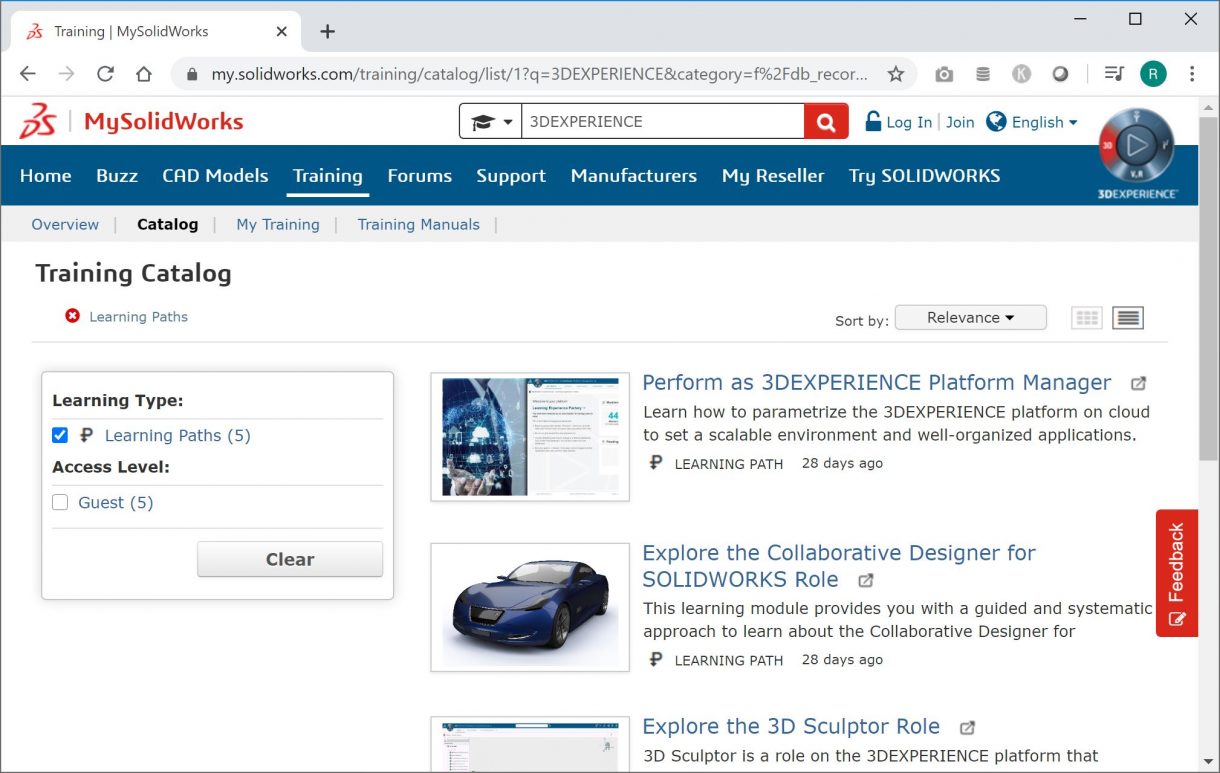Image resolution: width=1220 pixels, height=773 pixels.
Task: Open the 3DEXPERIENCE compass icon
Action: click(1137, 148)
